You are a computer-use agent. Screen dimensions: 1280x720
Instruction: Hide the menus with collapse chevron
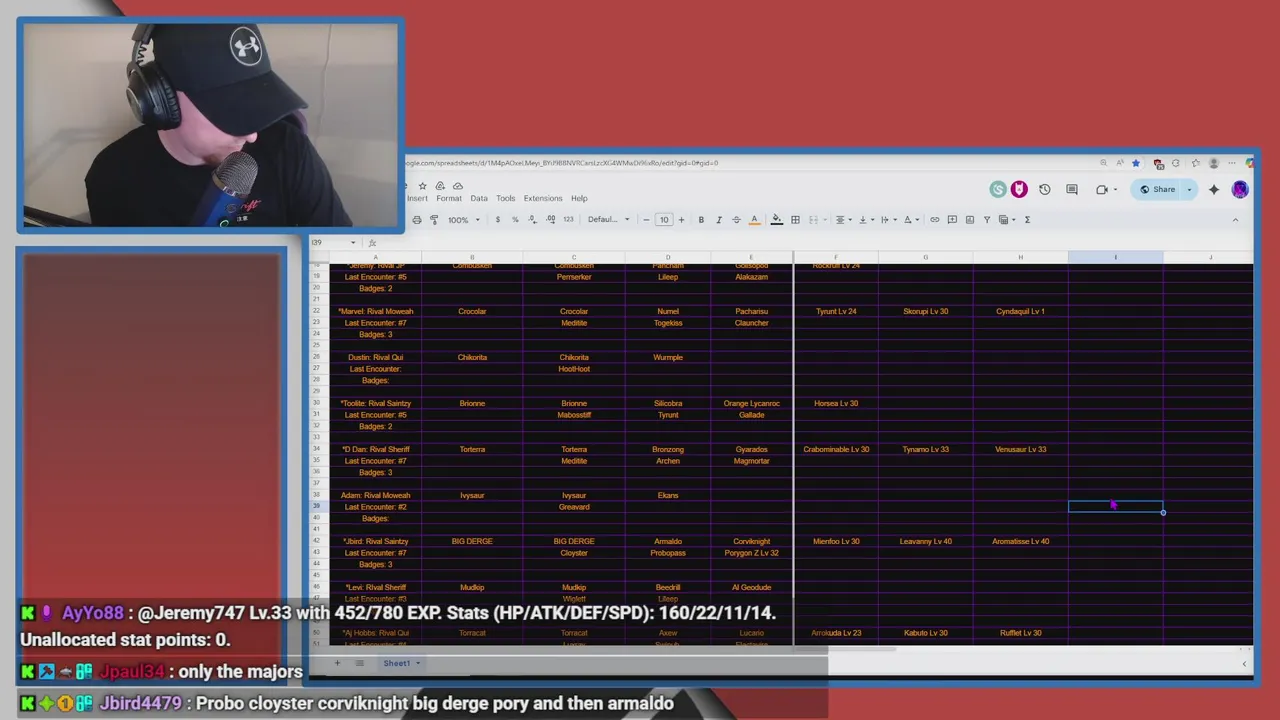coord(1235,220)
